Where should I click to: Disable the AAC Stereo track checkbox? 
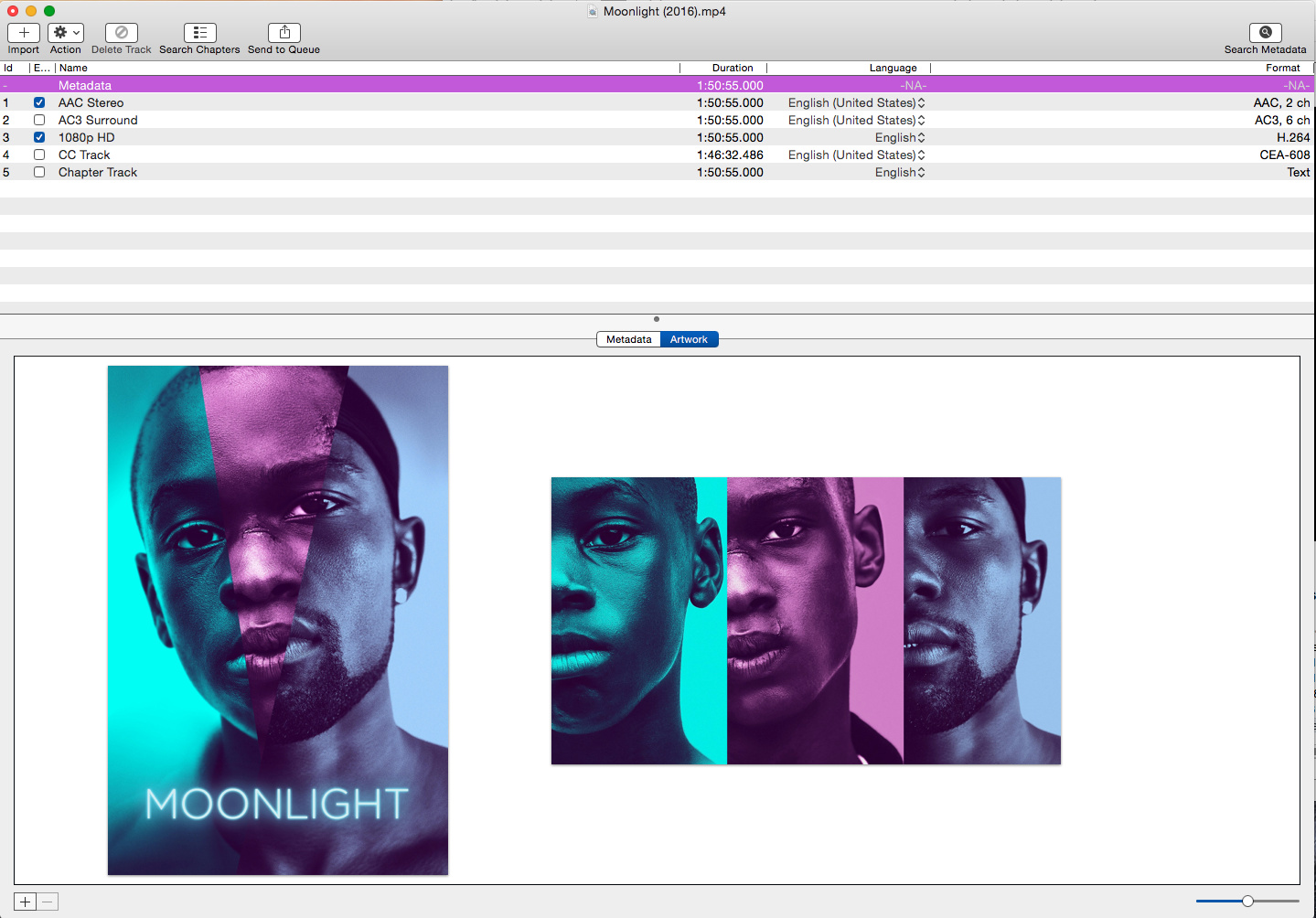[x=39, y=102]
